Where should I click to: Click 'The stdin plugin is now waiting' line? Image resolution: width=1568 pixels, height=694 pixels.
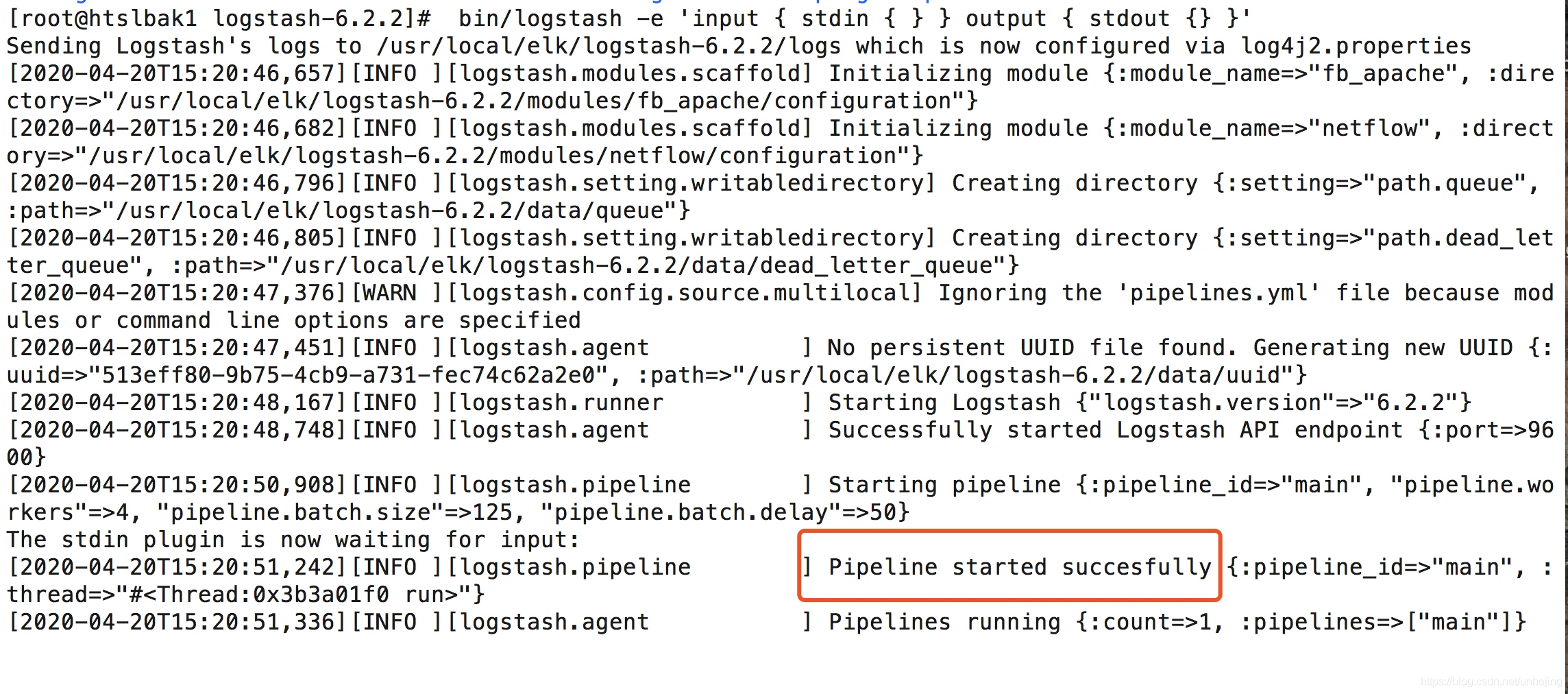[293, 540]
